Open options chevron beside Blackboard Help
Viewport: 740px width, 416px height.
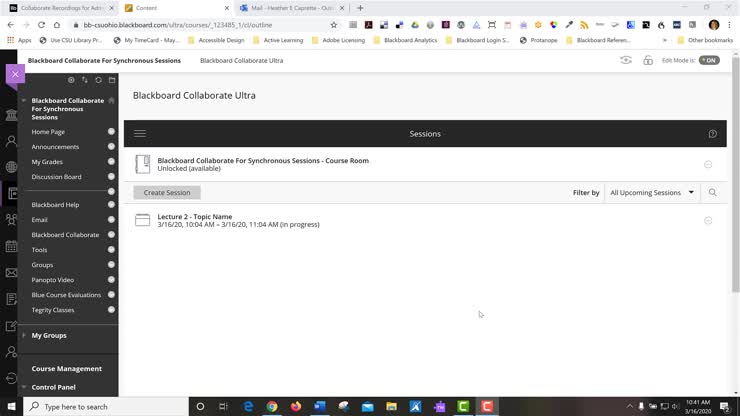(111, 205)
